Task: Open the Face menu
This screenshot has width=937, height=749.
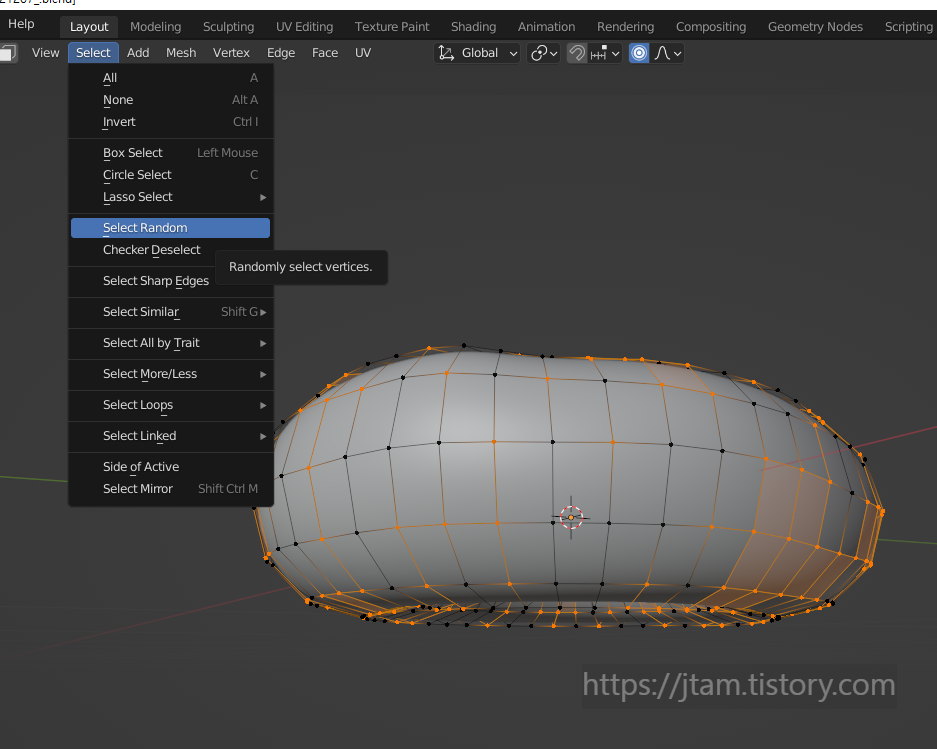Action: click(x=325, y=53)
